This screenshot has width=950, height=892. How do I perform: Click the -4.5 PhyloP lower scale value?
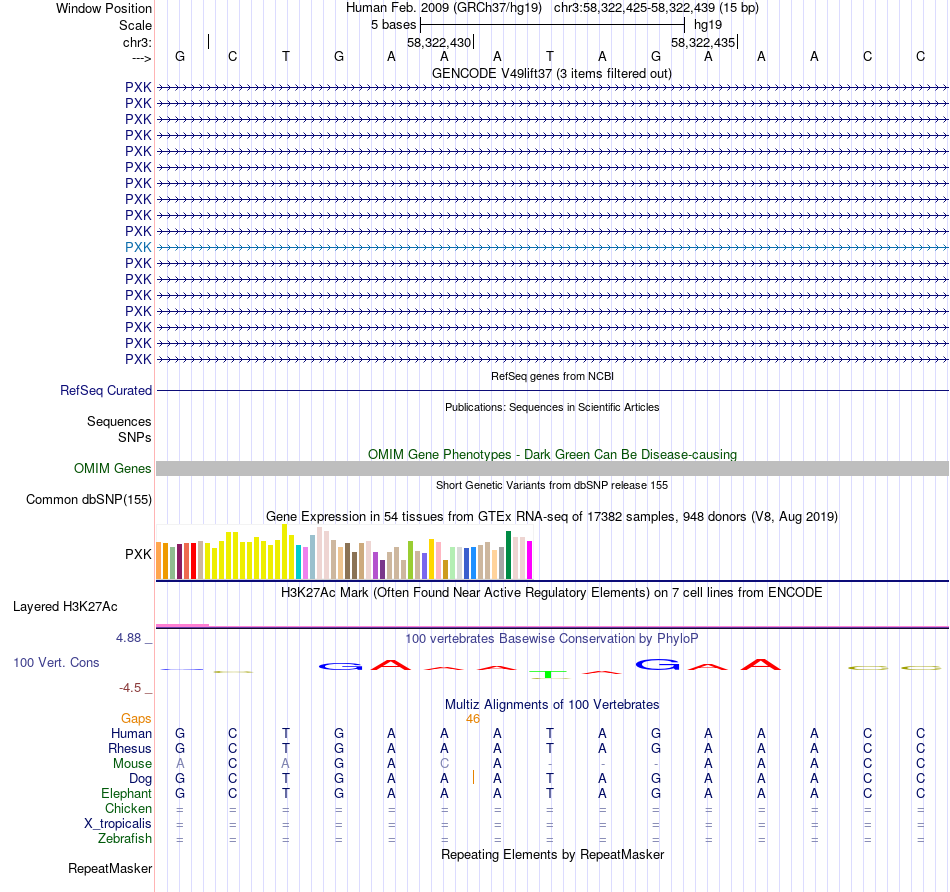(130, 688)
